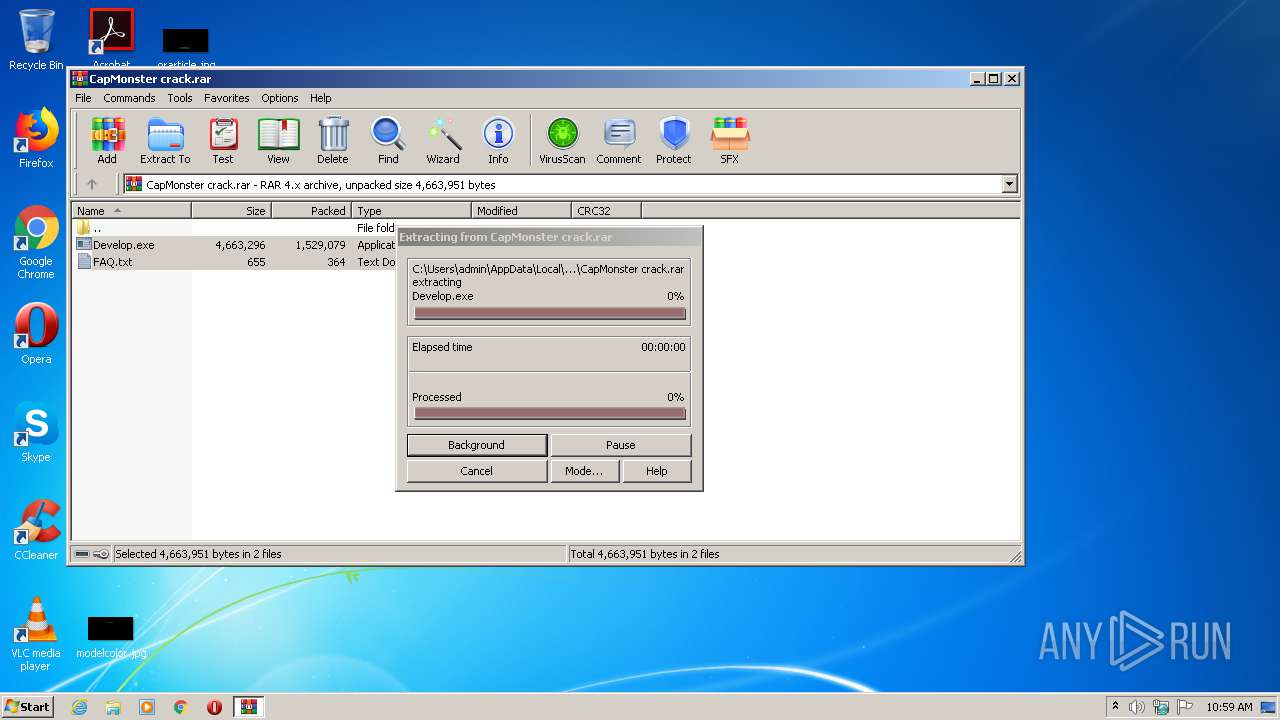1280x720 pixels.
Task: Open the Favorites menu
Action: coord(227,98)
